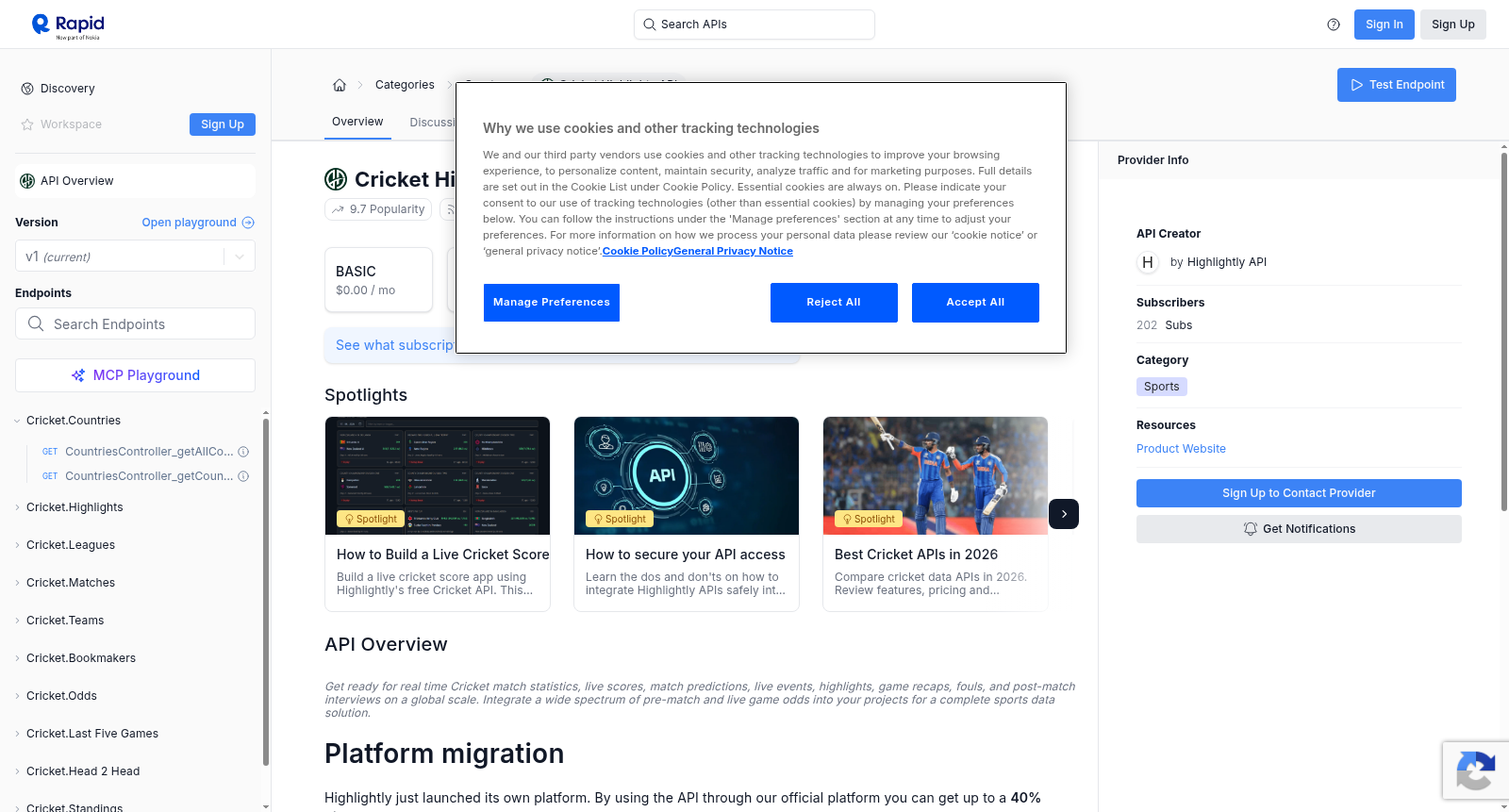Click Manage Preferences button
The width and height of the screenshot is (1509, 812).
552,303
